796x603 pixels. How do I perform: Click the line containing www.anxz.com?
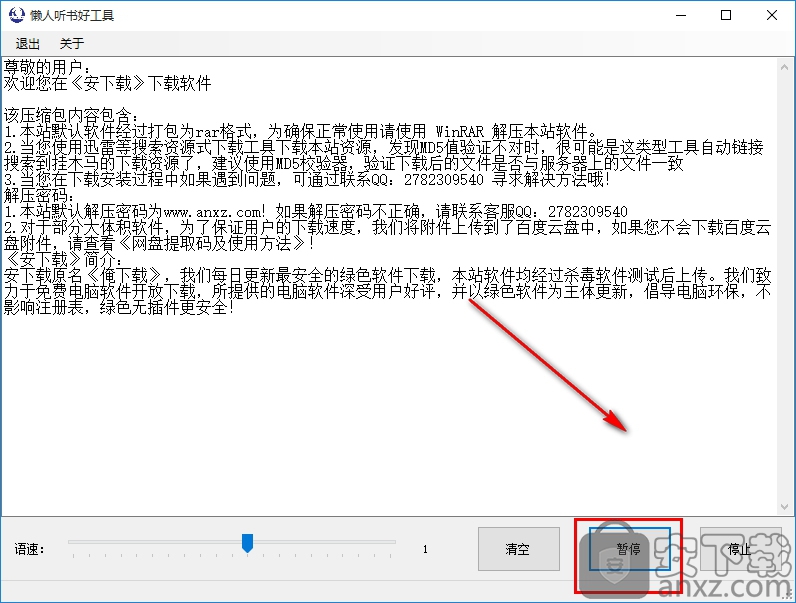click(315, 211)
